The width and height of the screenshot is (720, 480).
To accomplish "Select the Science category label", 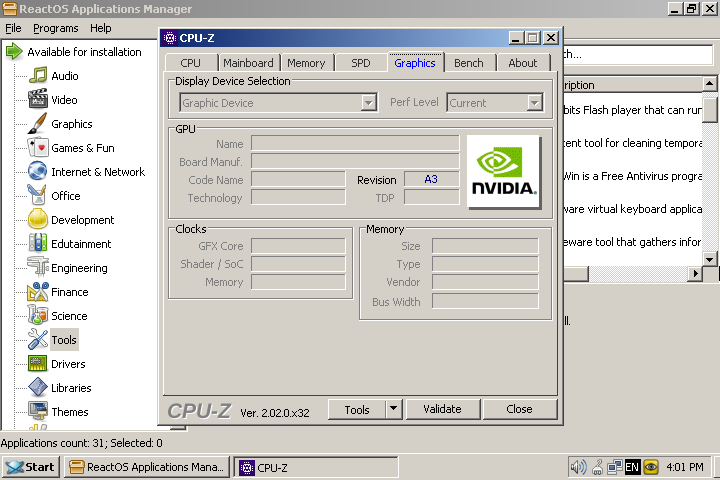I will [x=69, y=316].
